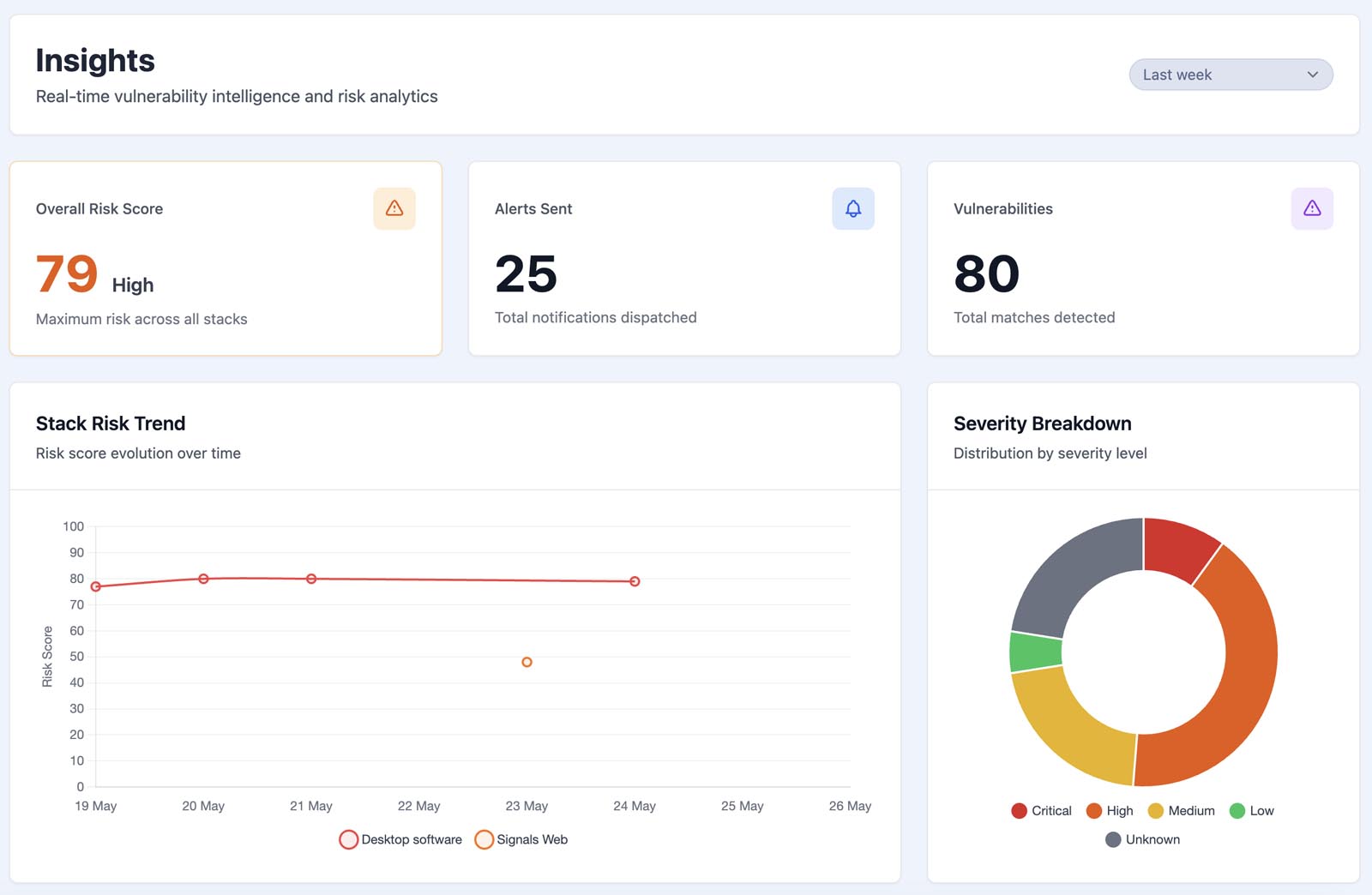The width and height of the screenshot is (1372, 895).
Task: Click the red Critical donut segment
Action: point(1178,549)
